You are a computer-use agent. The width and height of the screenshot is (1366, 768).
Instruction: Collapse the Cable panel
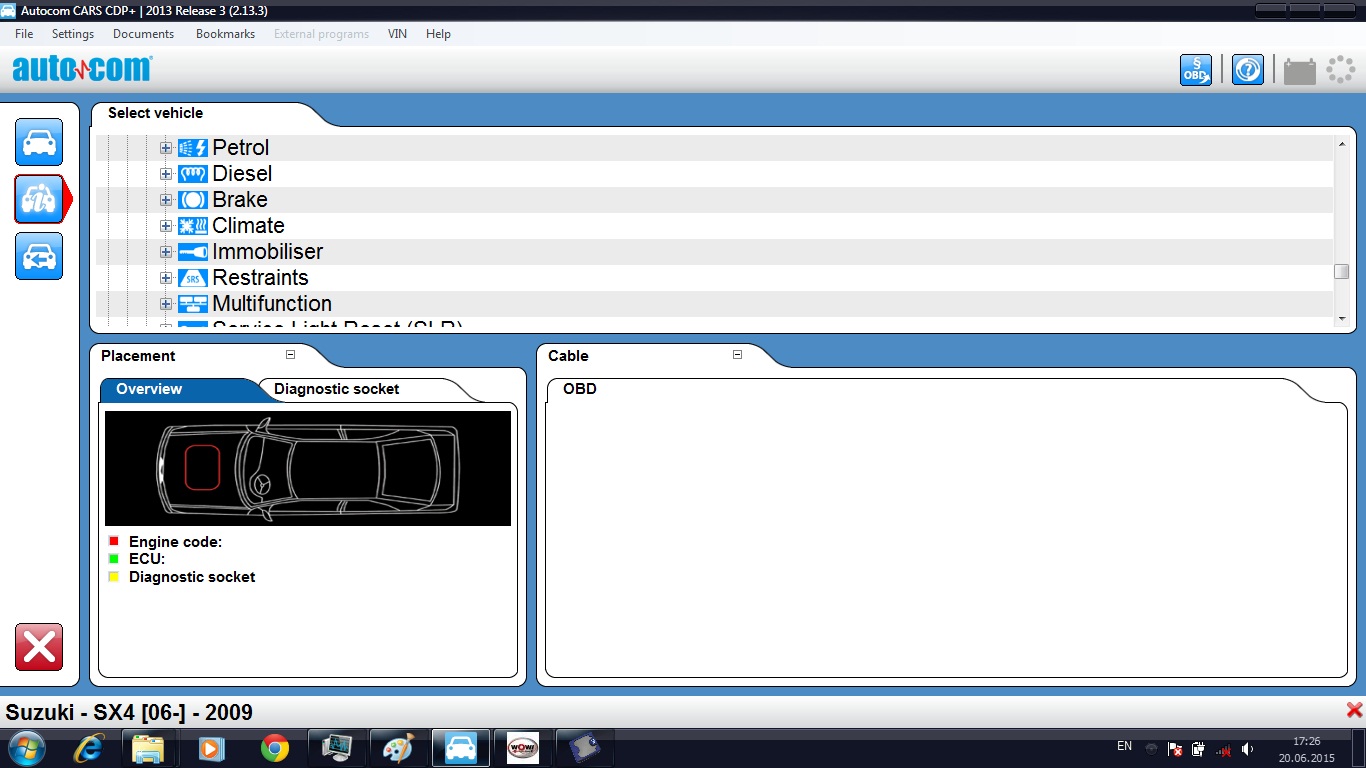(737, 355)
